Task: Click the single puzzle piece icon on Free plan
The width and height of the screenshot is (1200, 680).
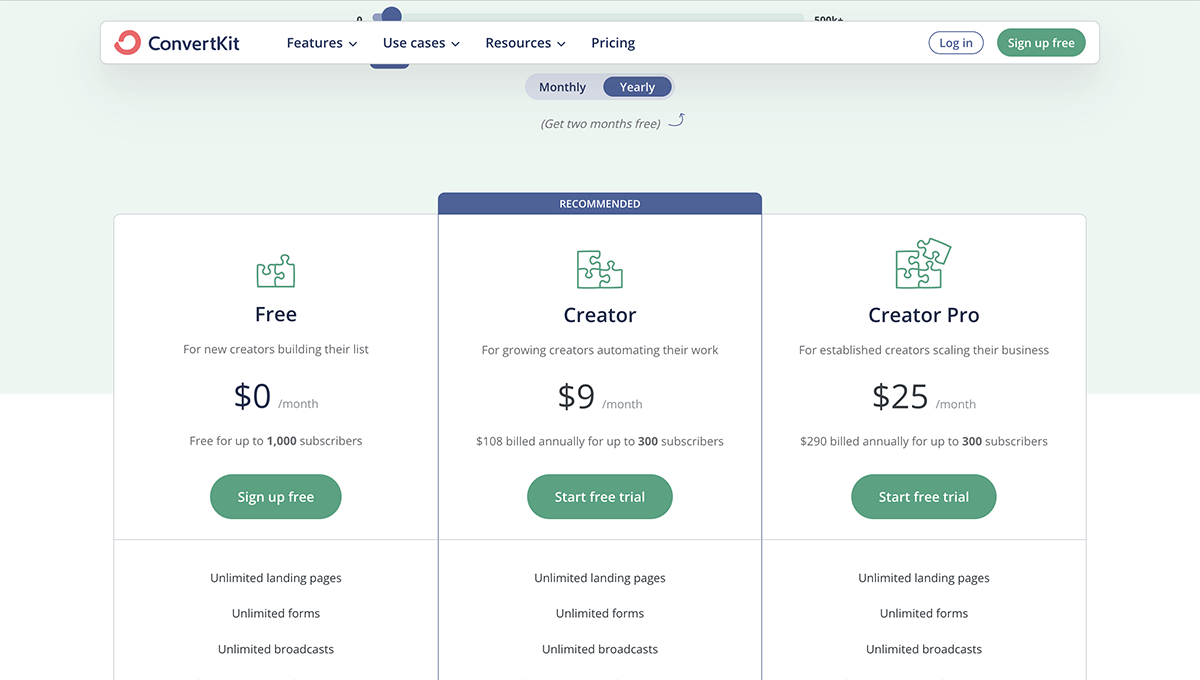Action: [275, 269]
